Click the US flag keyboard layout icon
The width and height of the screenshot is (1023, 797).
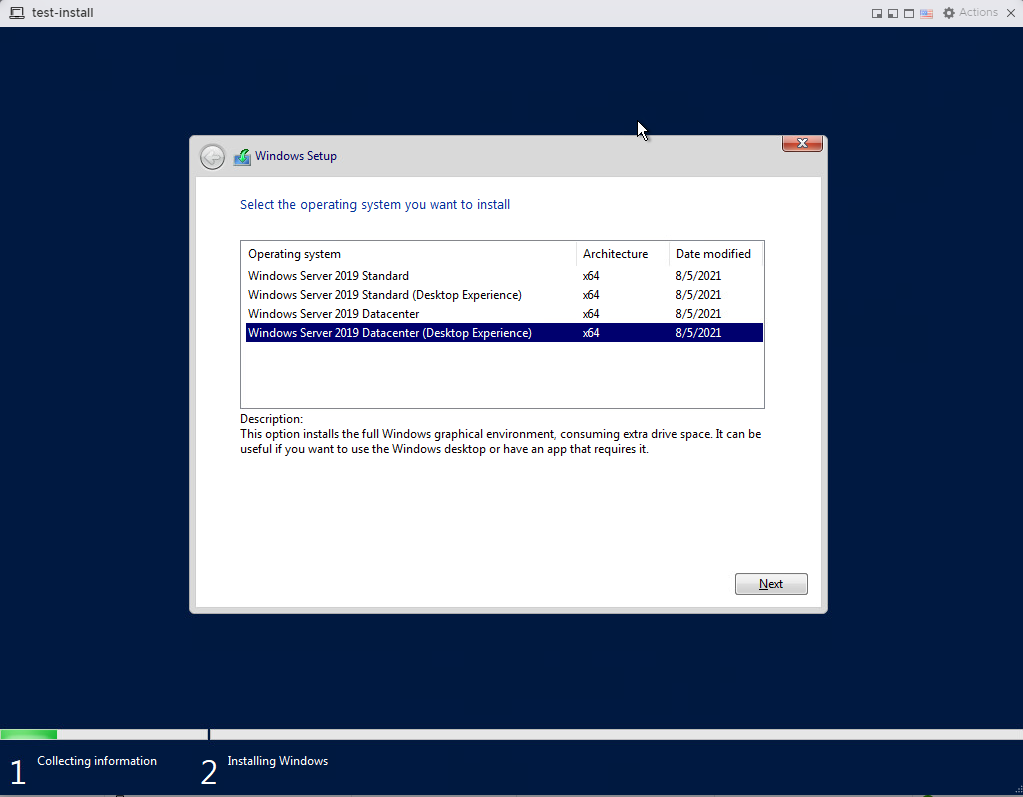pyautogui.click(x=926, y=14)
